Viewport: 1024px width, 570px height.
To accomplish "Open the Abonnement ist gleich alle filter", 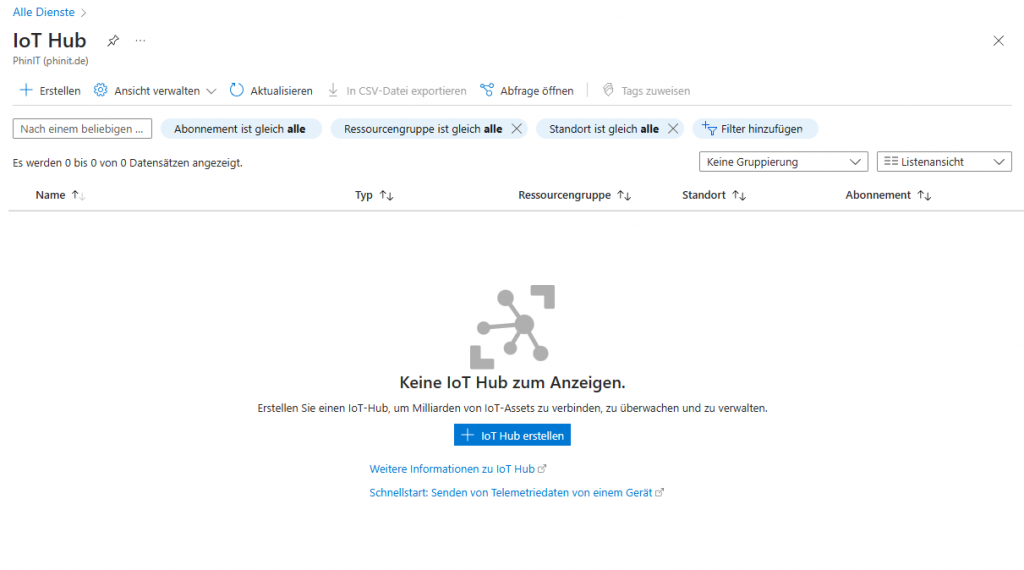I will coord(240,129).
